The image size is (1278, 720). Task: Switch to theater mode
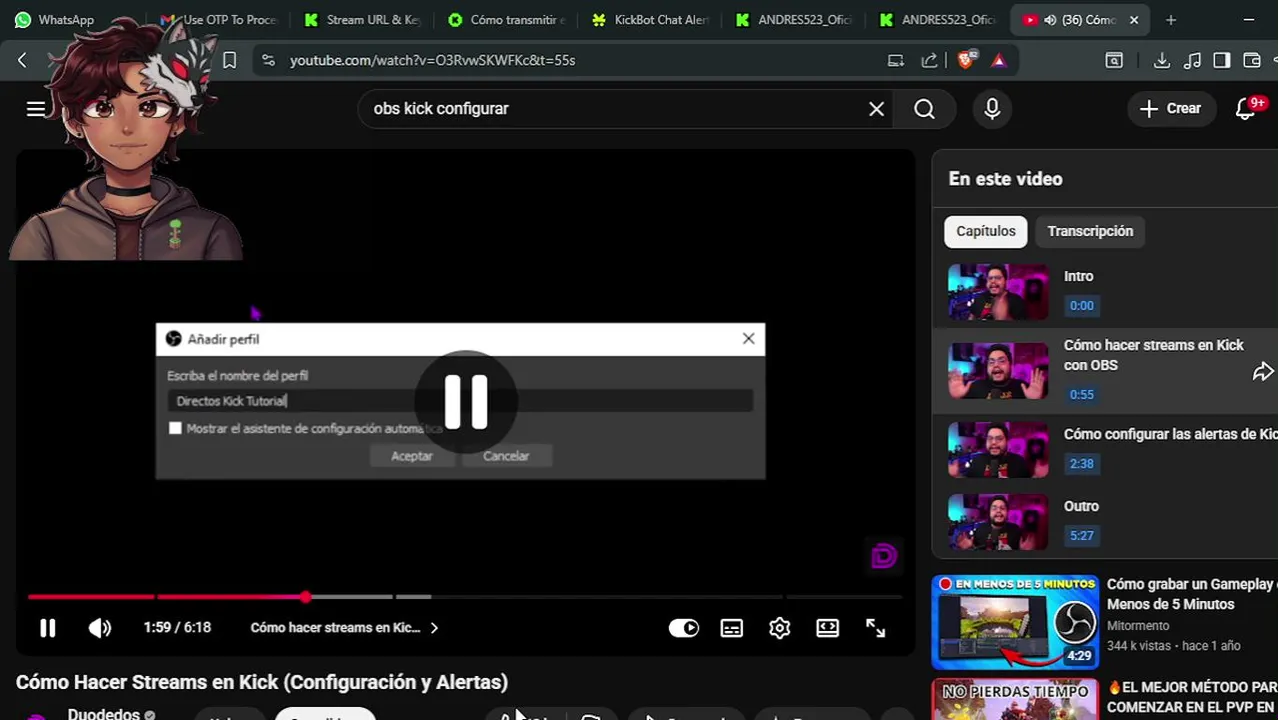(828, 628)
